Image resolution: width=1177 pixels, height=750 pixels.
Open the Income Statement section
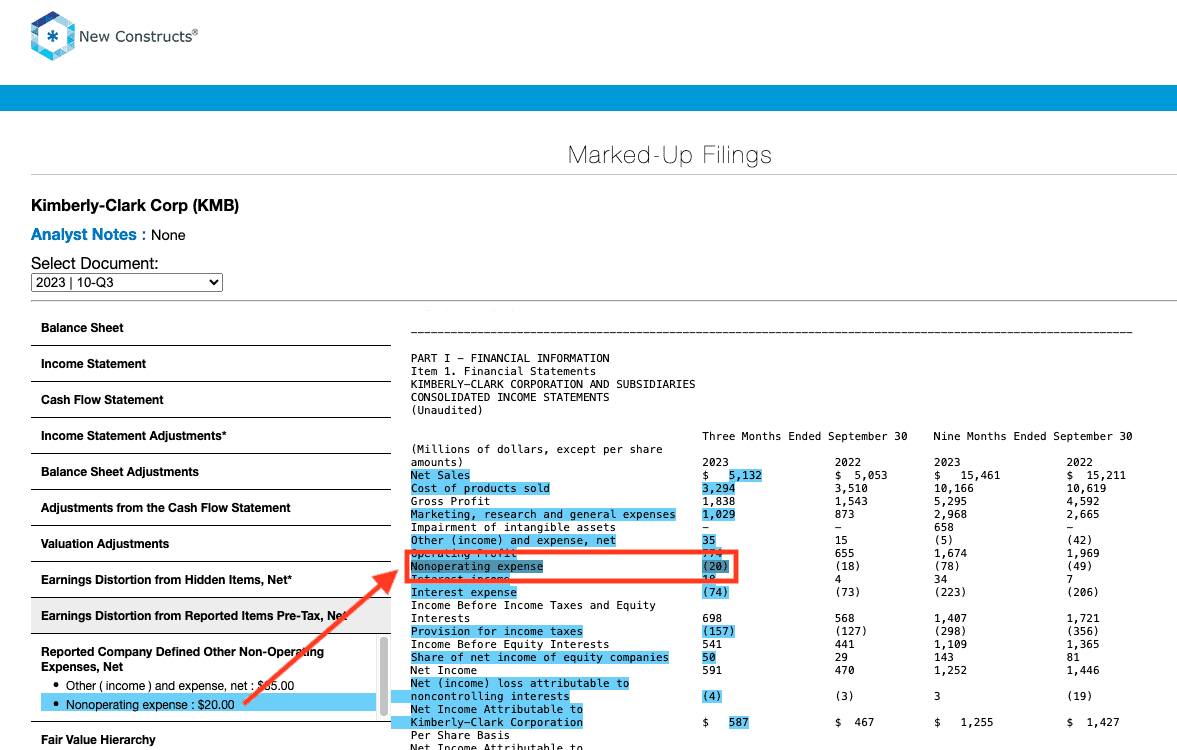tap(210, 364)
